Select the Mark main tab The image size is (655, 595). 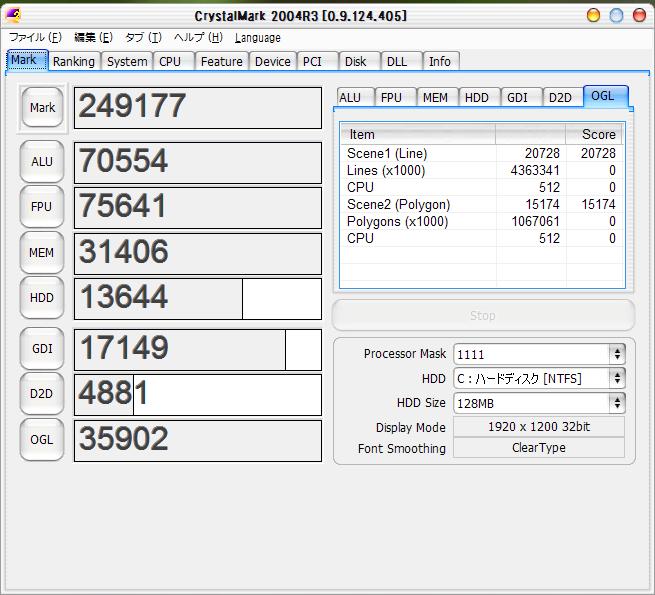click(x=27, y=60)
